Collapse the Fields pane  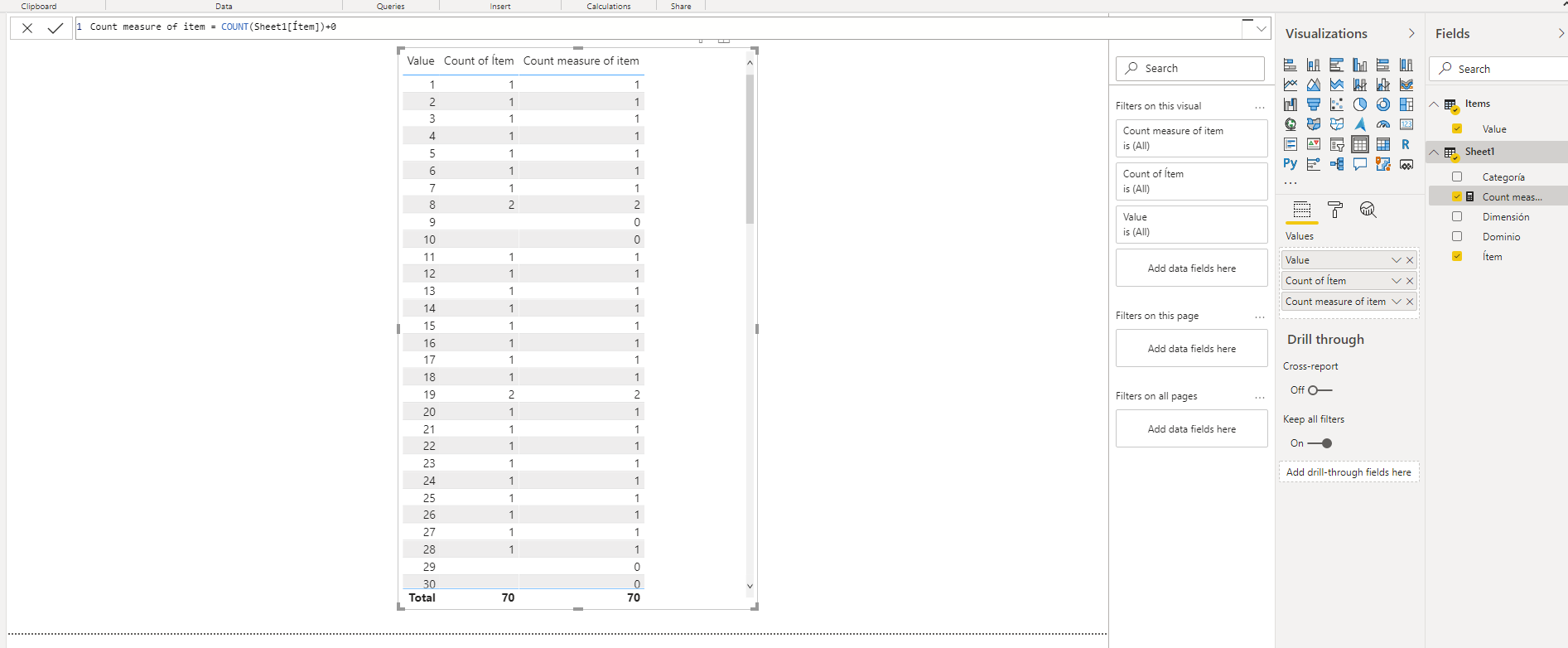[1561, 33]
